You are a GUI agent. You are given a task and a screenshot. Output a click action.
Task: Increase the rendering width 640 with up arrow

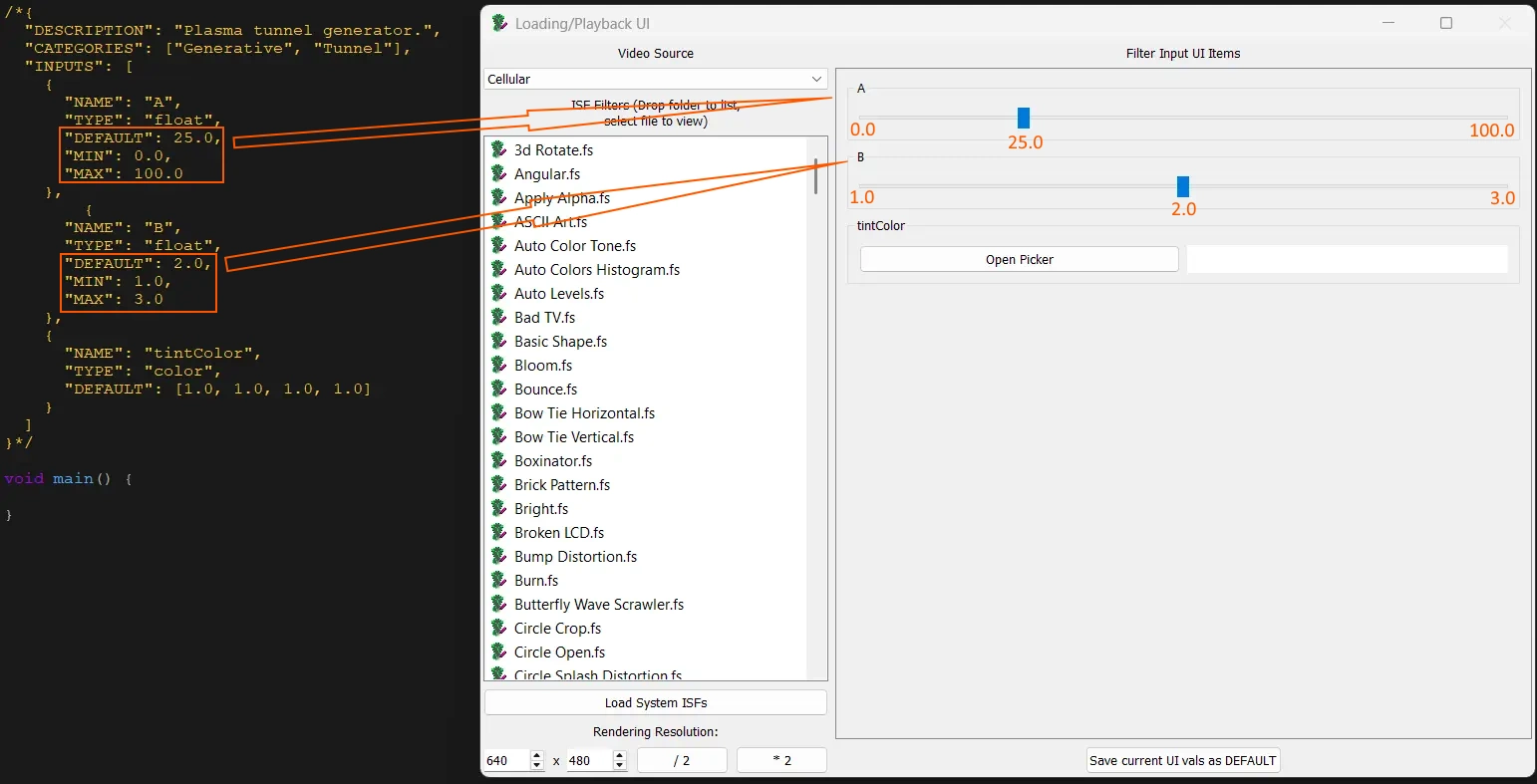537,755
